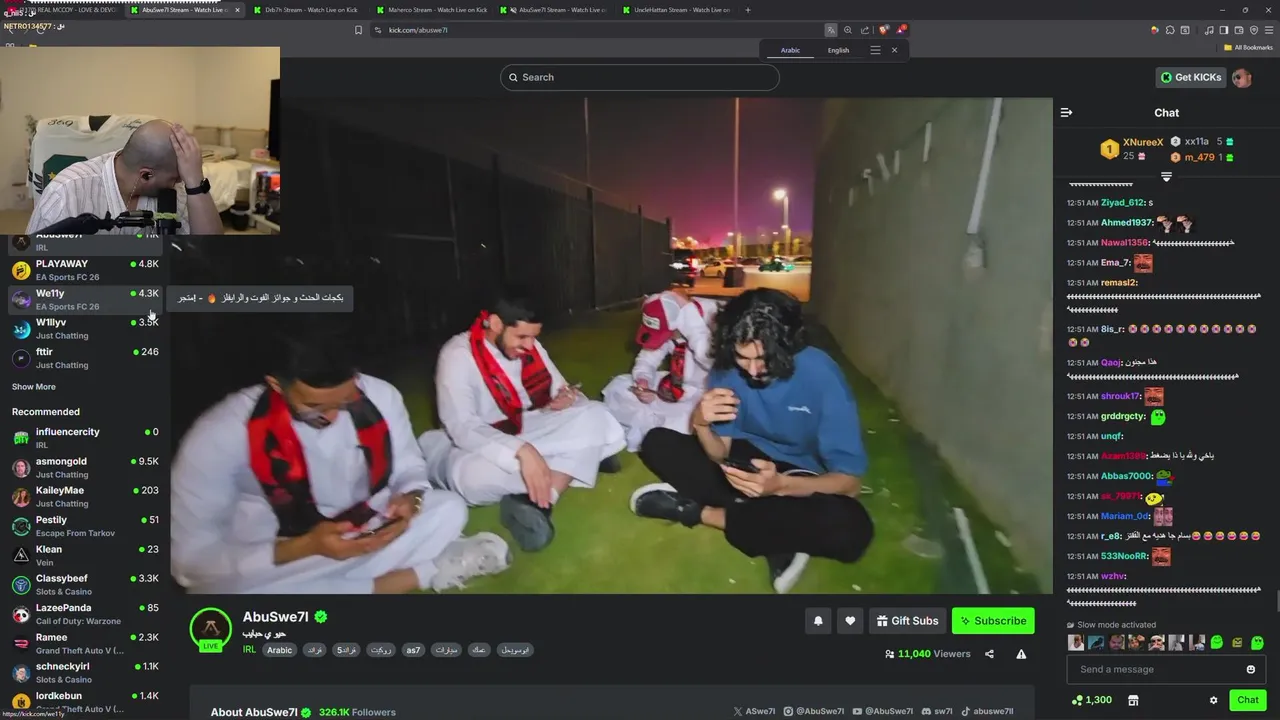The width and height of the screenshot is (1280, 720).
Task: Click the share page icon in address bar
Action: pyautogui.click(x=864, y=30)
